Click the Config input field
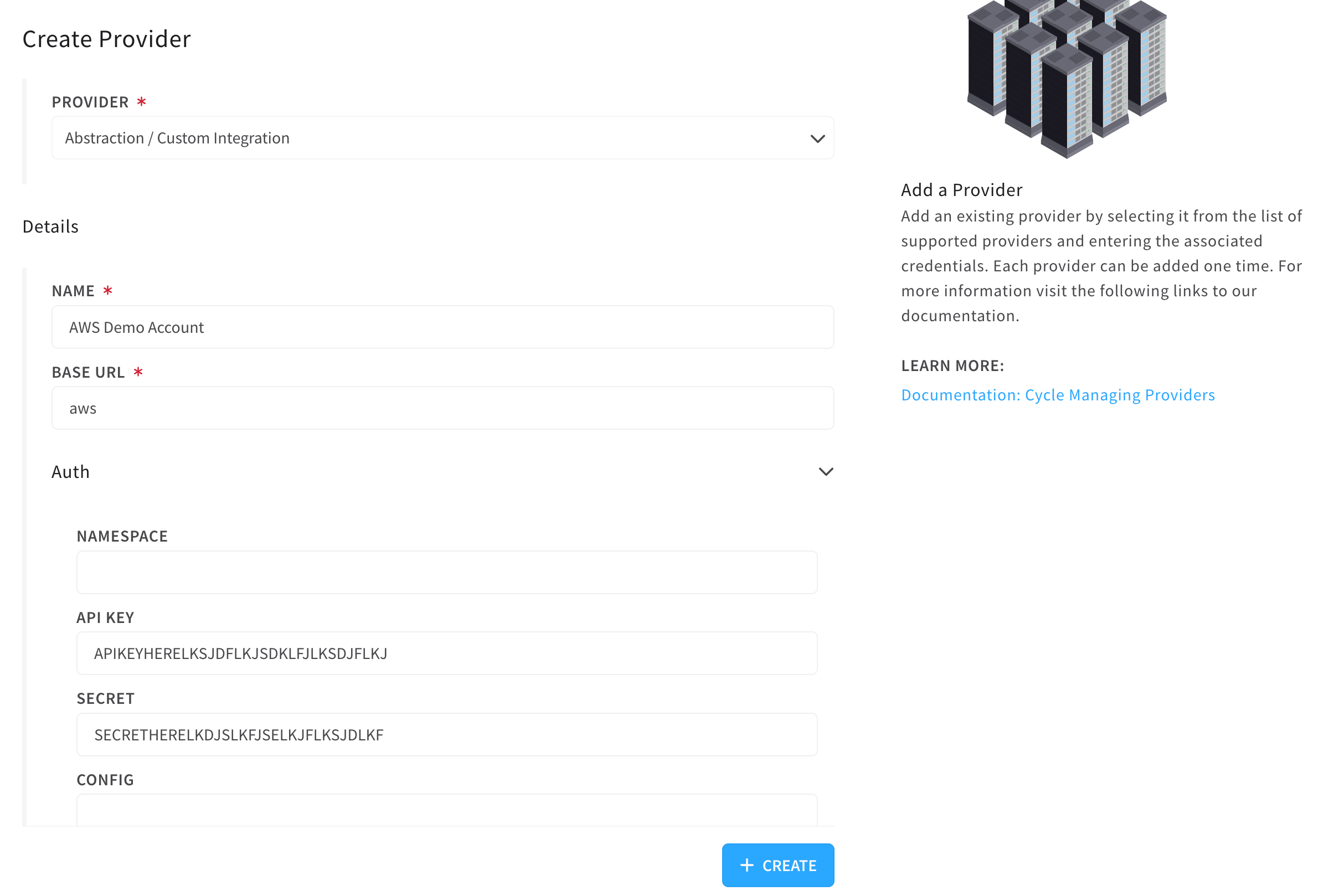The width and height of the screenshot is (1339, 896). pyautogui.click(x=447, y=810)
